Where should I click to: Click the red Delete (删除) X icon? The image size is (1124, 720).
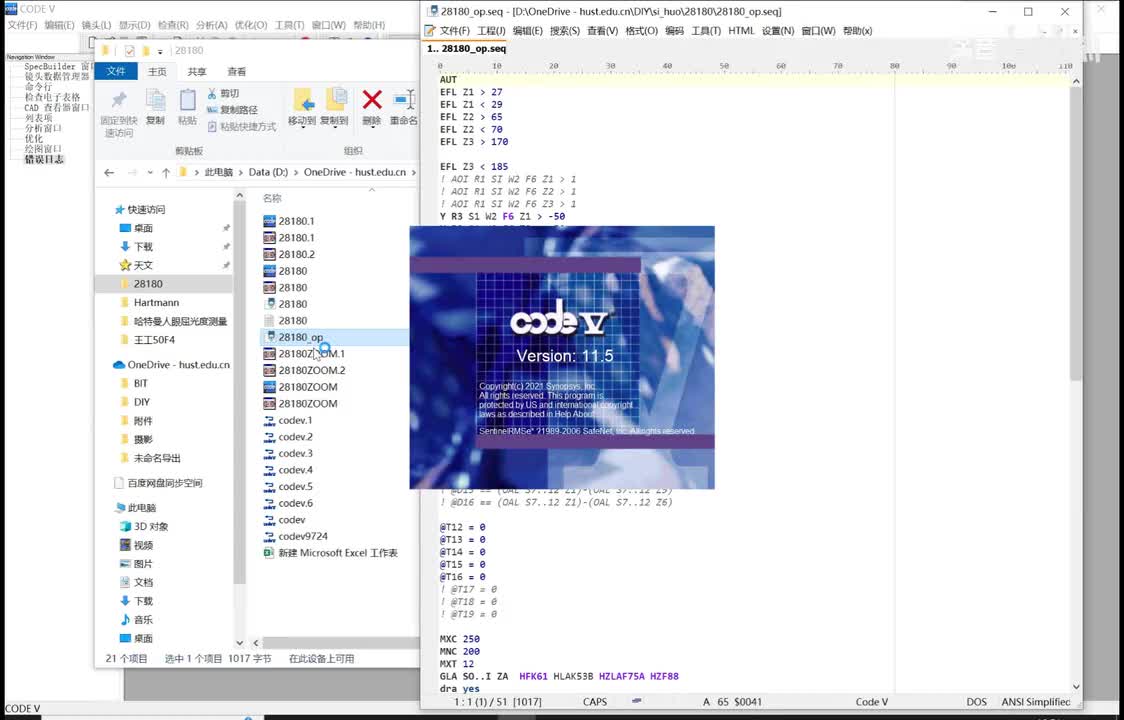(x=372, y=100)
